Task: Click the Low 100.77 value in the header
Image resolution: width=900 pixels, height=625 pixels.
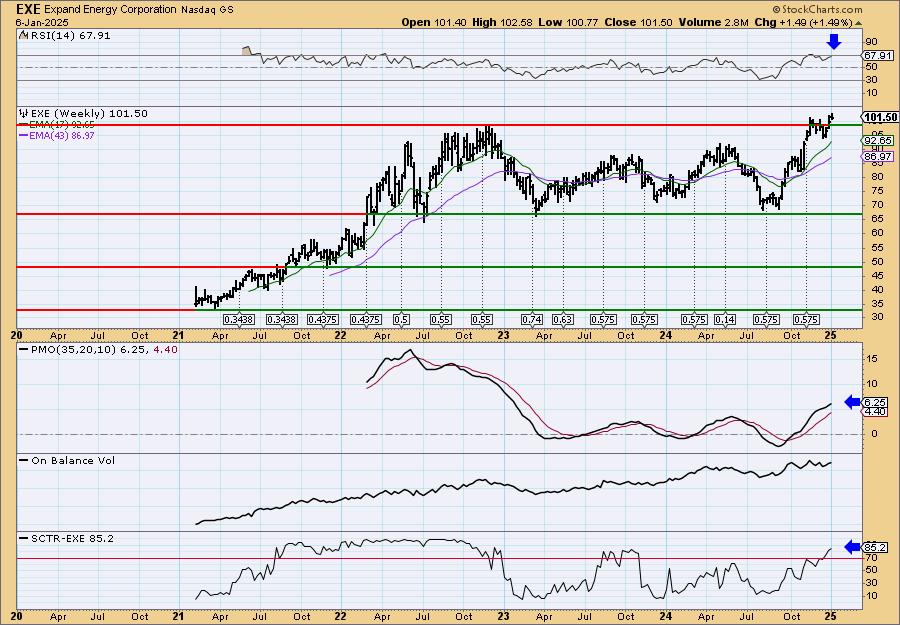Action: [x=568, y=22]
